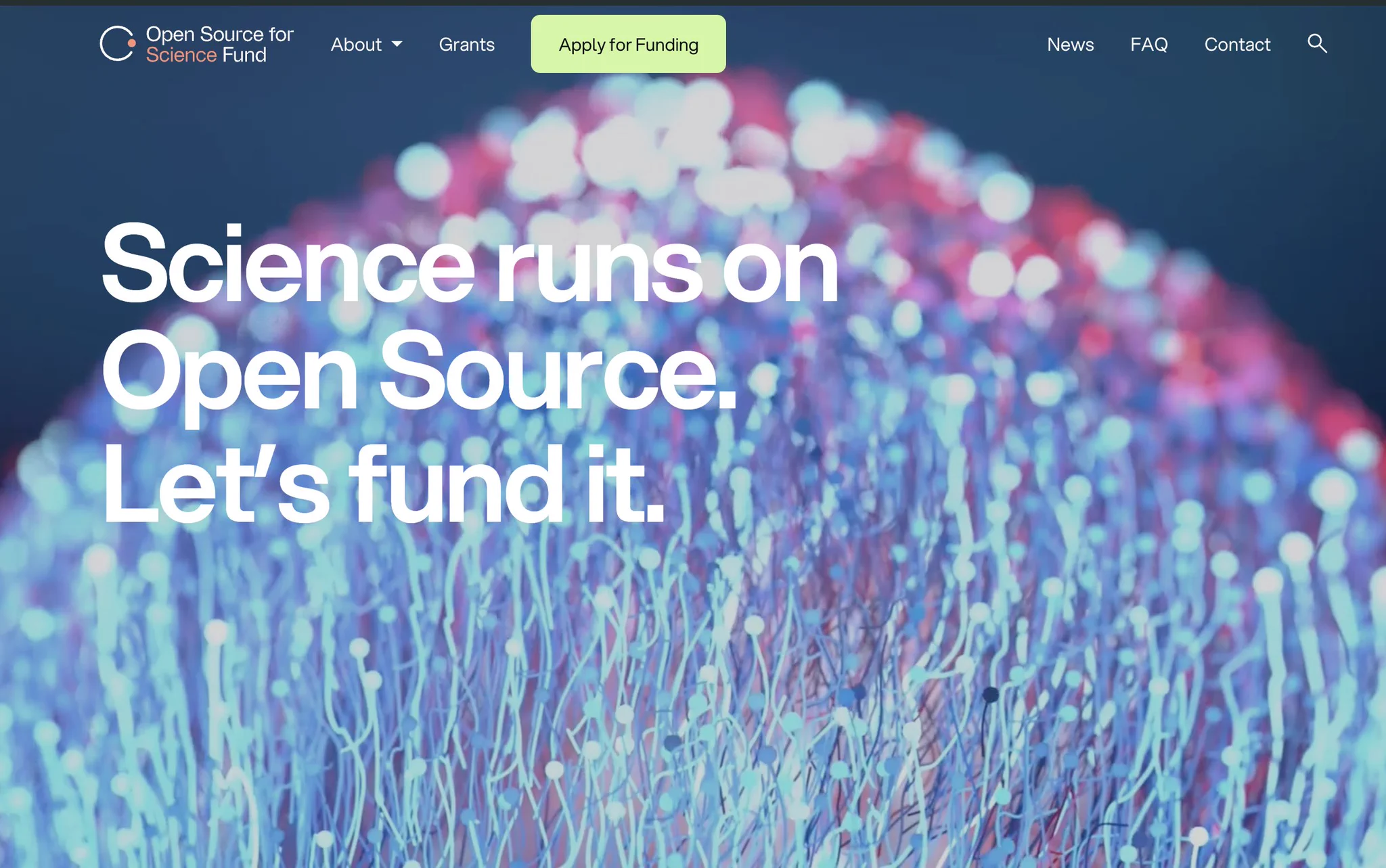Click the headline line 'Science runs on'

(470, 264)
